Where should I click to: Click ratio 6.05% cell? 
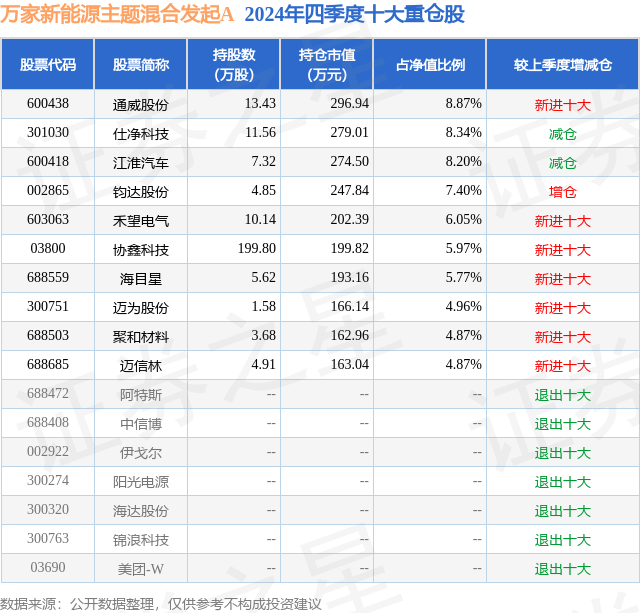point(464,220)
